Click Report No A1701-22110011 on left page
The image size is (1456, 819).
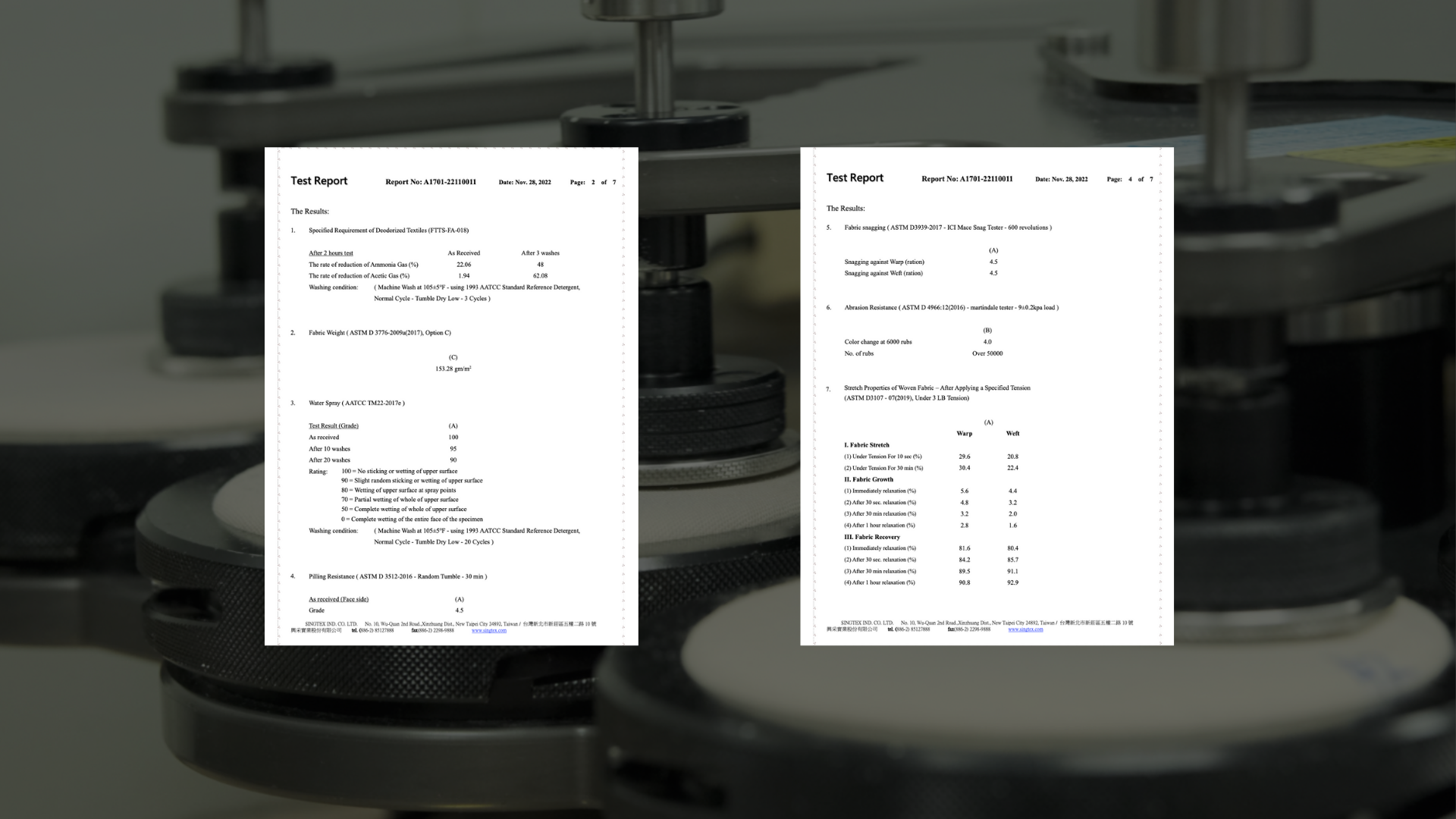coord(431,182)
